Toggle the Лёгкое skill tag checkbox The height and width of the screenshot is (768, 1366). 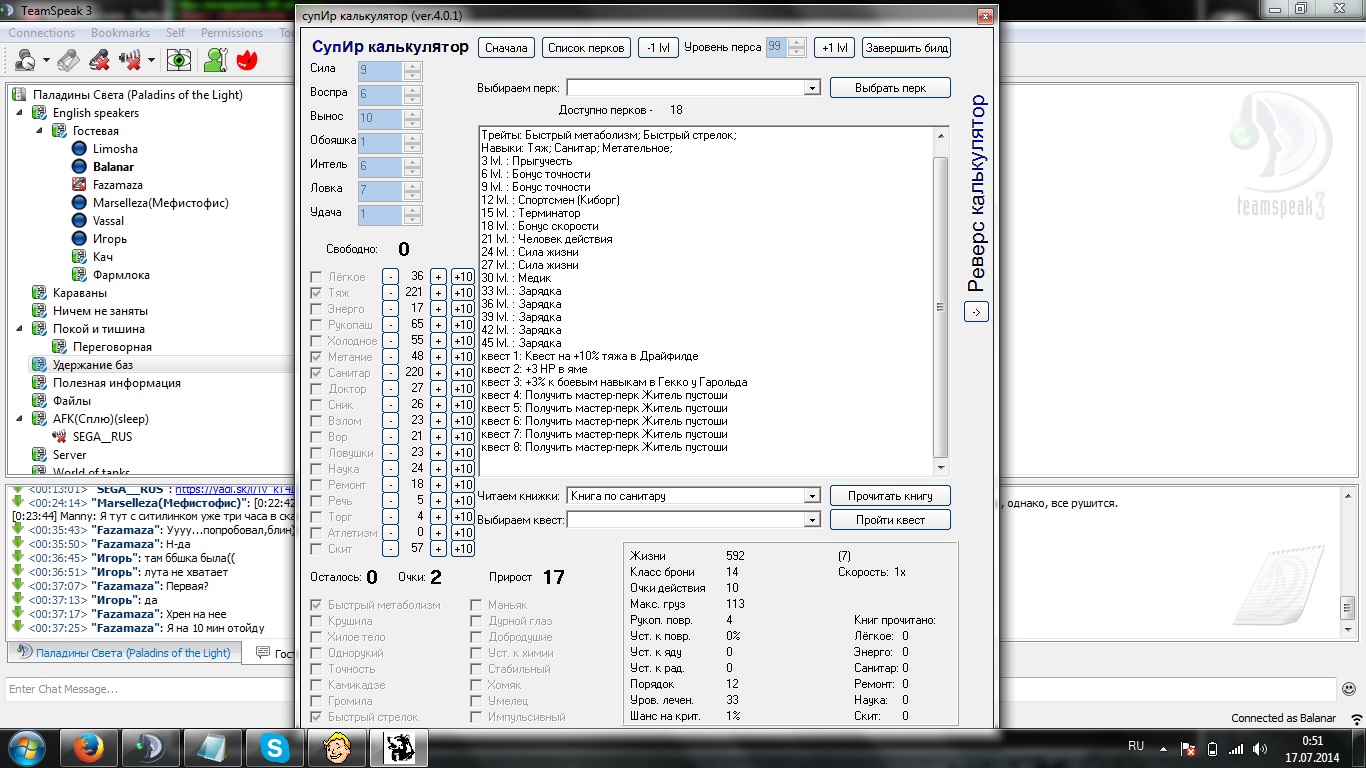click(x=317, y=277)
